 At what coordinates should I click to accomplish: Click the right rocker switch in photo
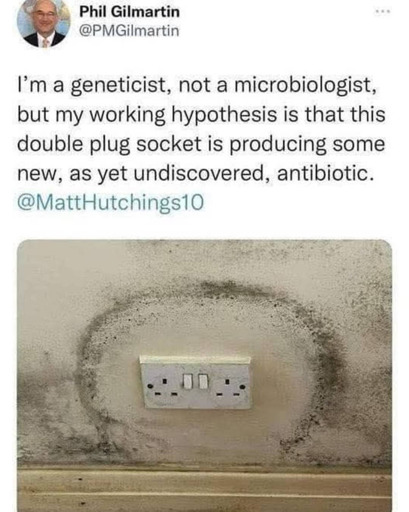[x=203, y=382]
